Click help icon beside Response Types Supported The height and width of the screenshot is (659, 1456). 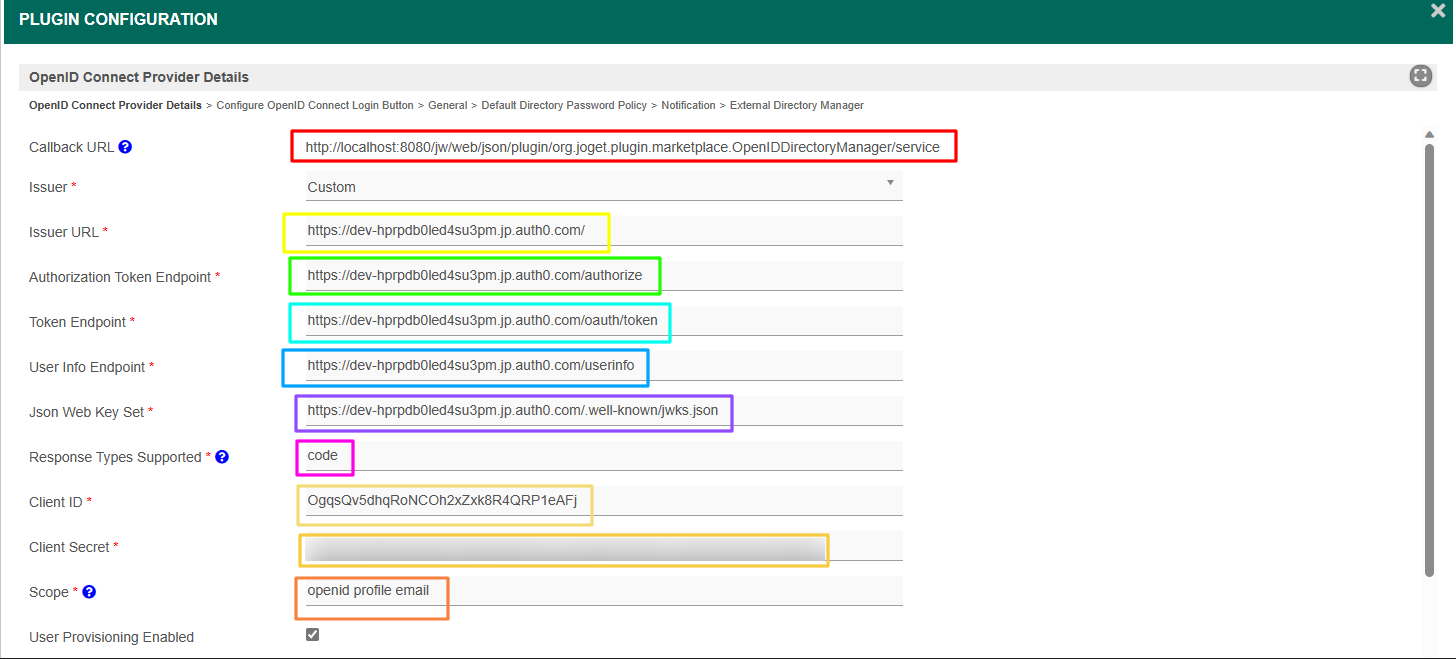222,457
